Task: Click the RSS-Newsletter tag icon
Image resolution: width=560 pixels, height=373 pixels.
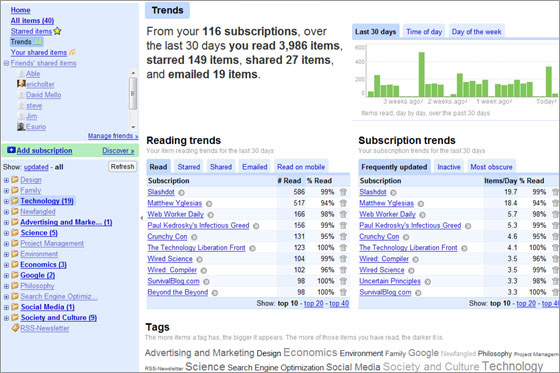Action: pyautogui.click(x=15, y=328)
